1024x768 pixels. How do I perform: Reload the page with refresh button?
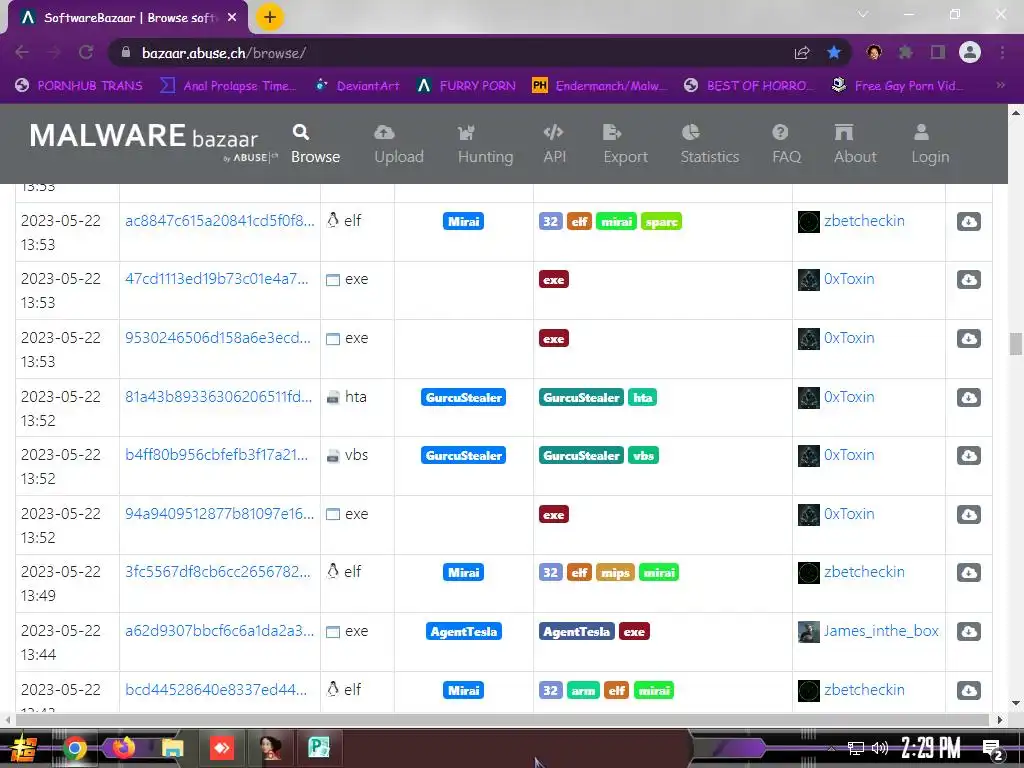[86, 52]
